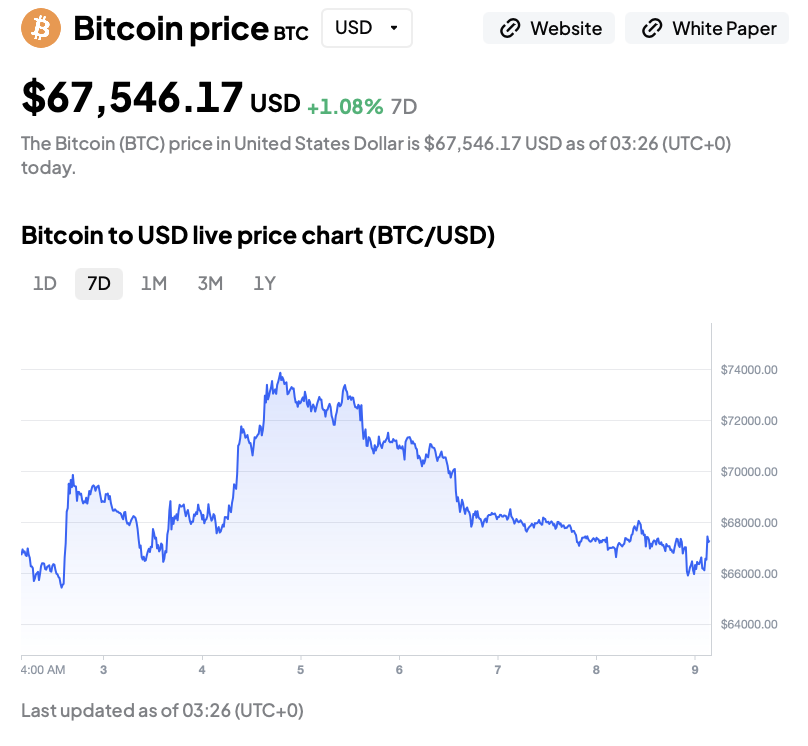The height and width of the screenshot is (746, 808).
Task: Switch chart to 1D timeframe
Action: pos(45,283)
